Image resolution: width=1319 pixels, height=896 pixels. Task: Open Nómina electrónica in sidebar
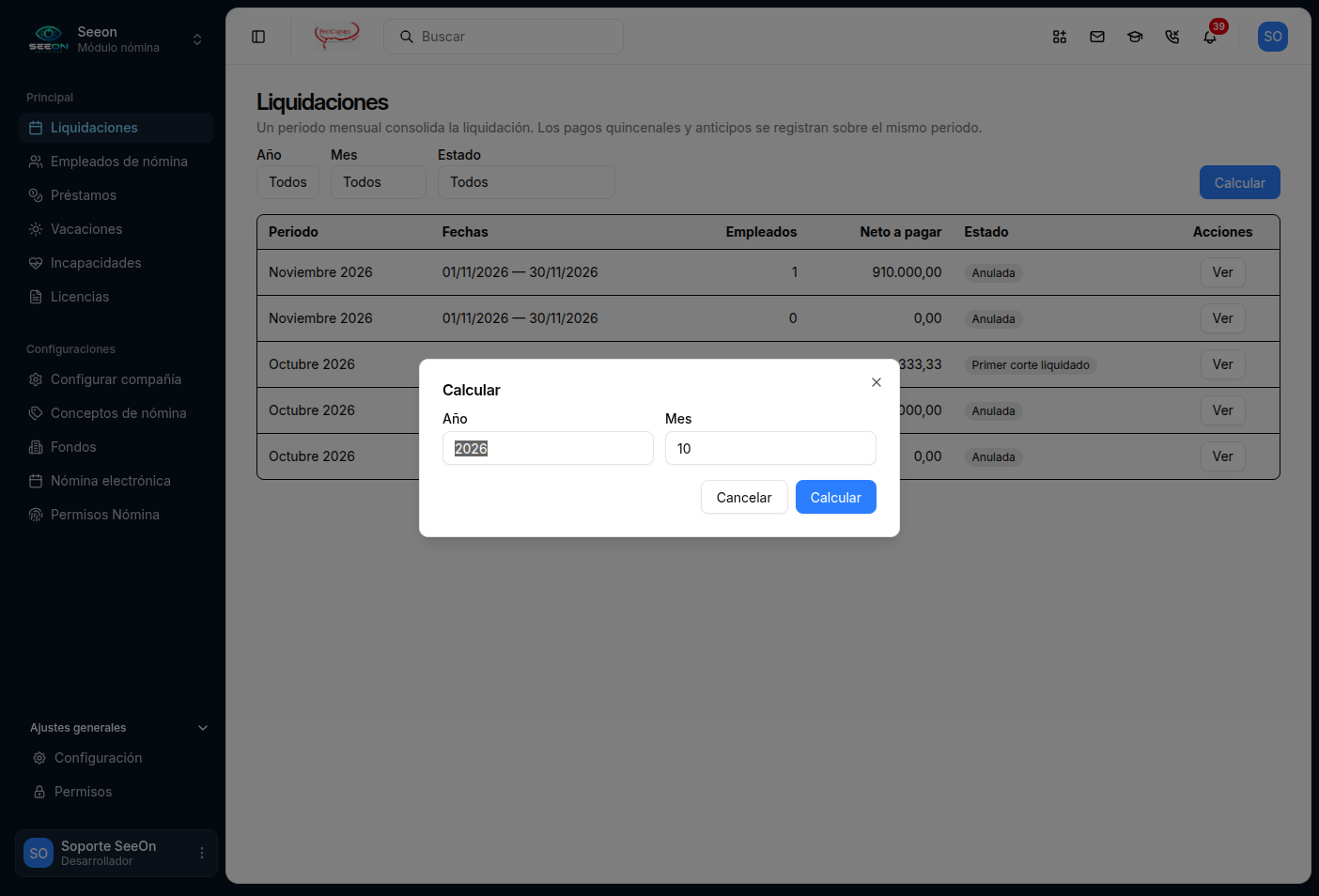tap(116, 481)
